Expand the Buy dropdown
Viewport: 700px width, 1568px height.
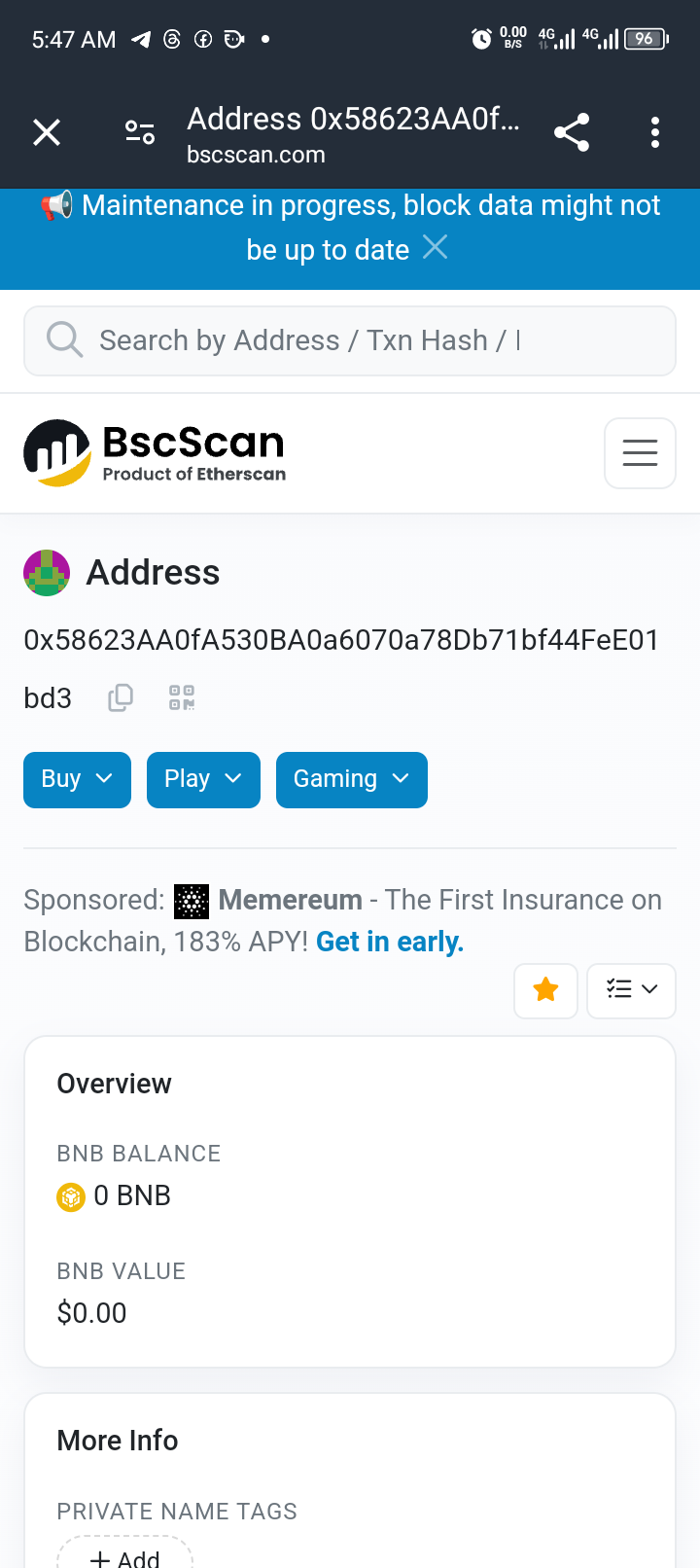[x=77, y=779]
